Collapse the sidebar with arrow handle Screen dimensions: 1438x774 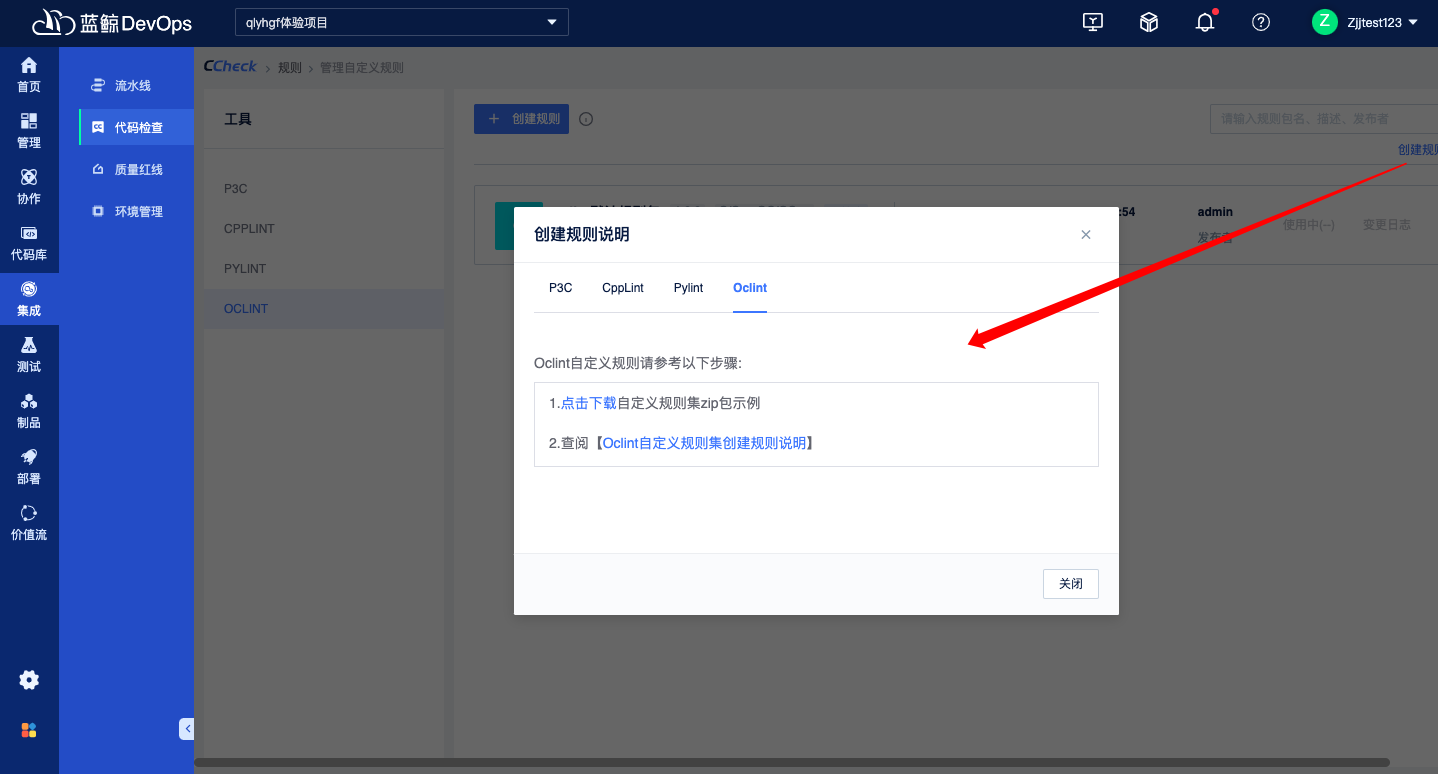[x=187, y=729]
